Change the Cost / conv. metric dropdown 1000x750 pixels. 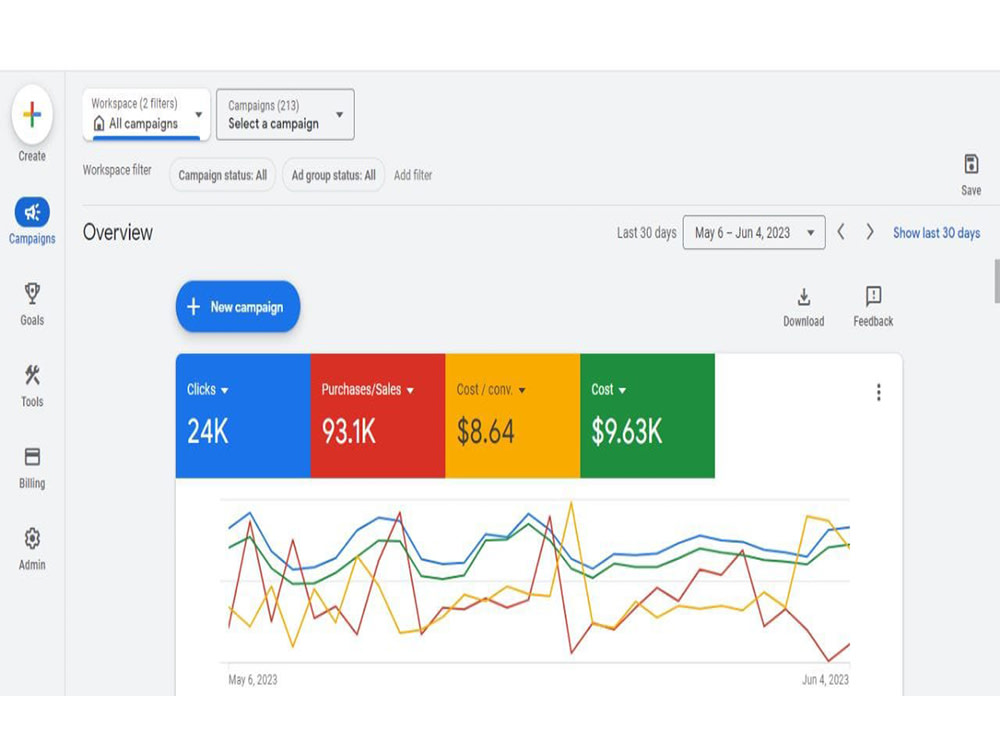click(490, 390)
